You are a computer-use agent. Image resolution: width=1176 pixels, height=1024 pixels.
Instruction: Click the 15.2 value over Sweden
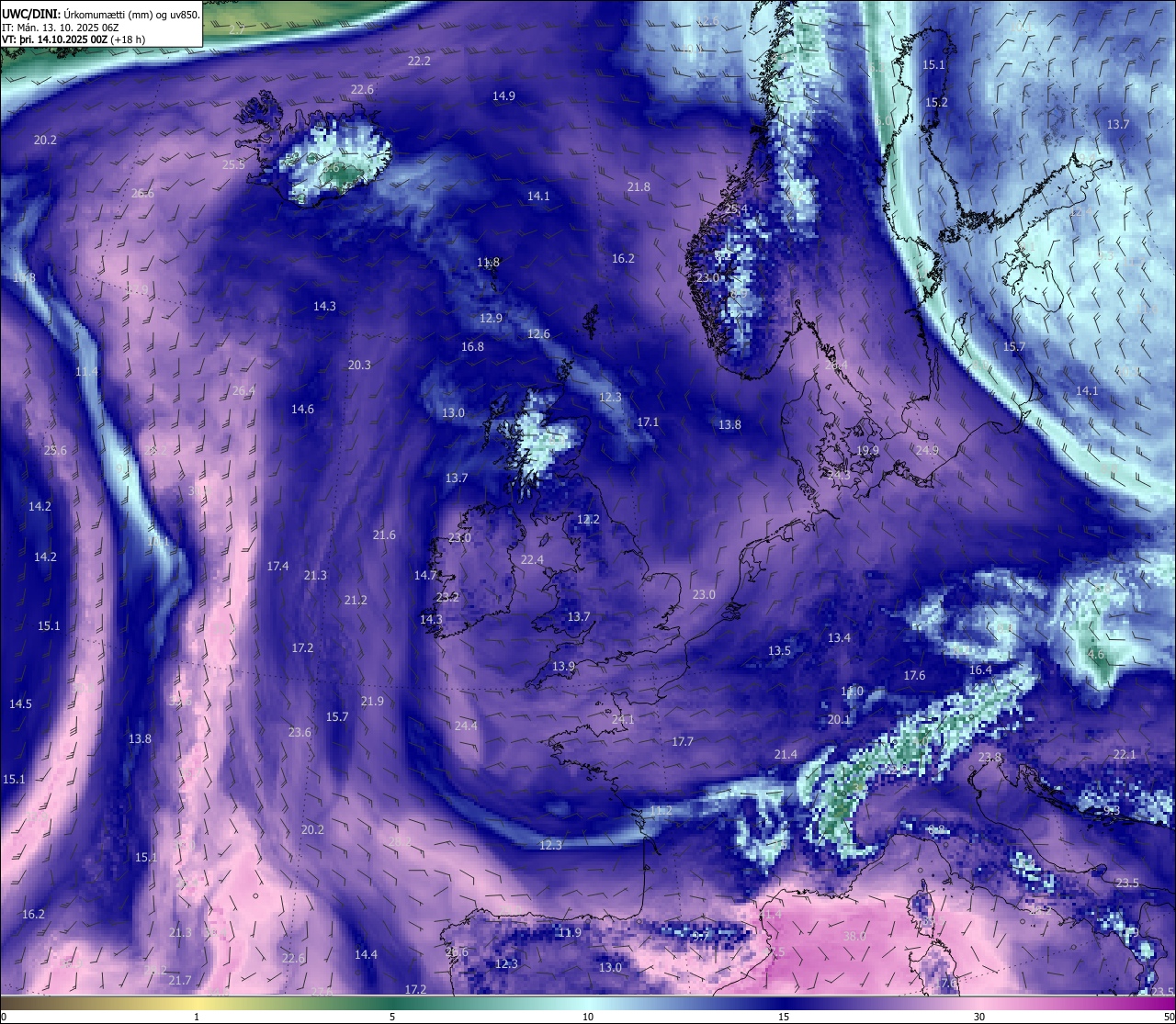coord(936,103)
